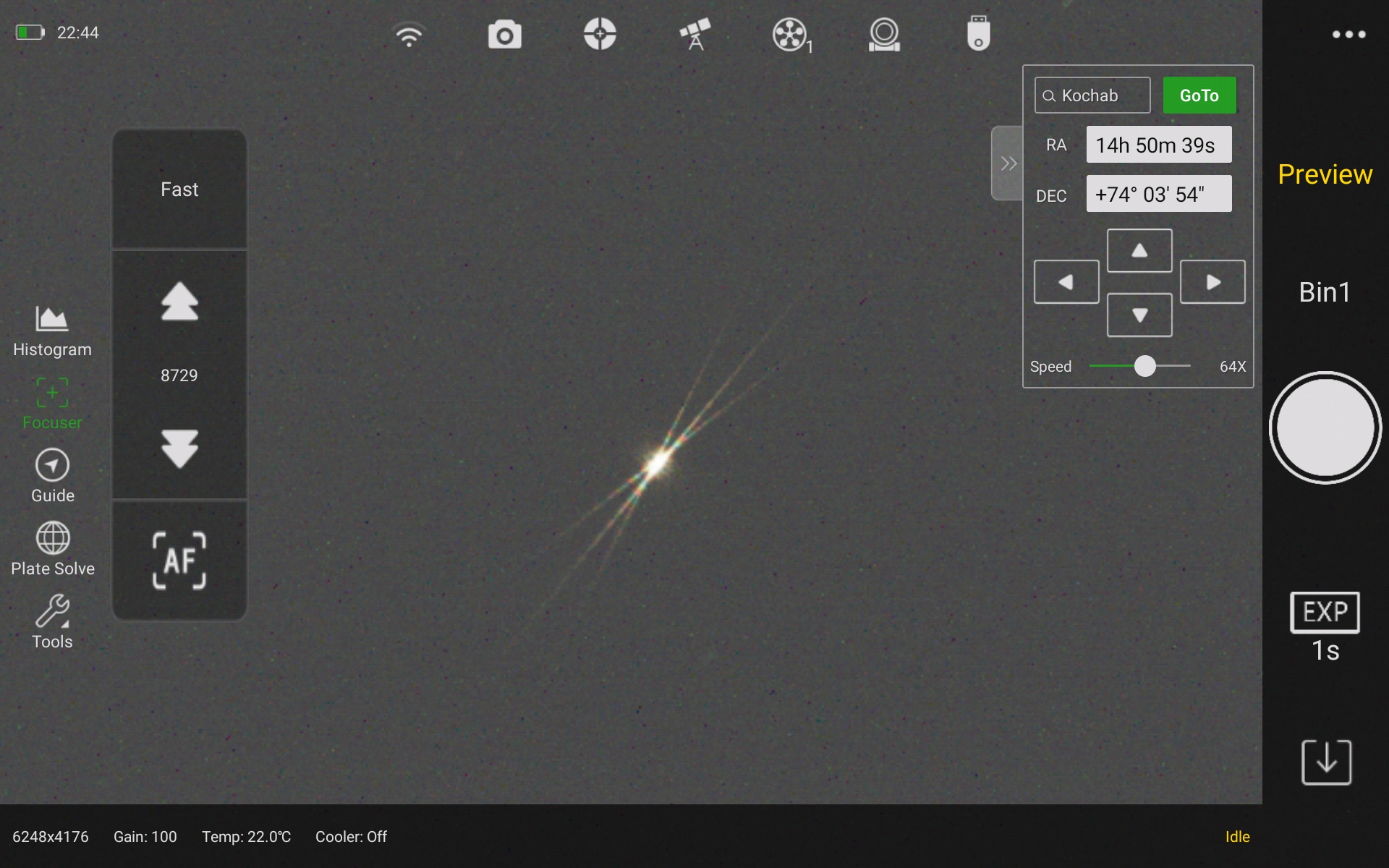
Task: Slew mount up with arrow
Action: pos(1139,250)
